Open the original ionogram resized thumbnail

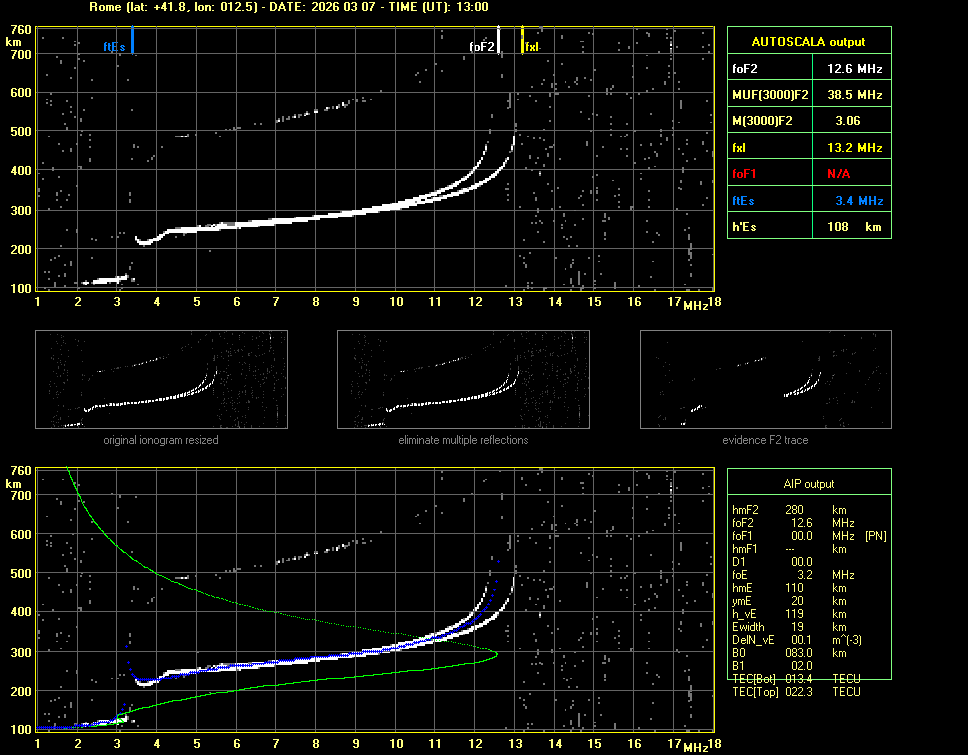click(x=161, y=381)
